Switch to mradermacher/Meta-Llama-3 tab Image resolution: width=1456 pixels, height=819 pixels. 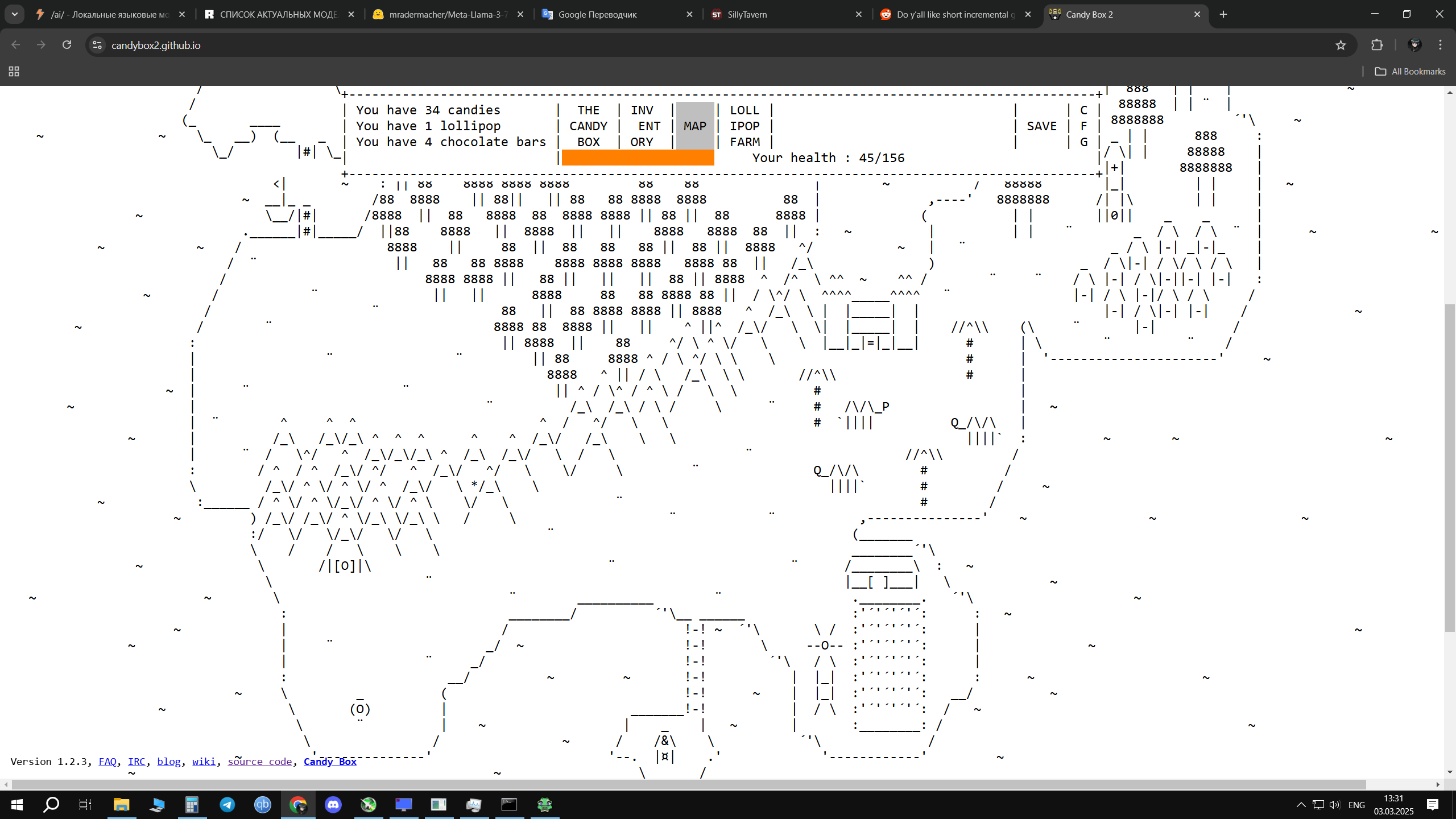click(448, 14)
